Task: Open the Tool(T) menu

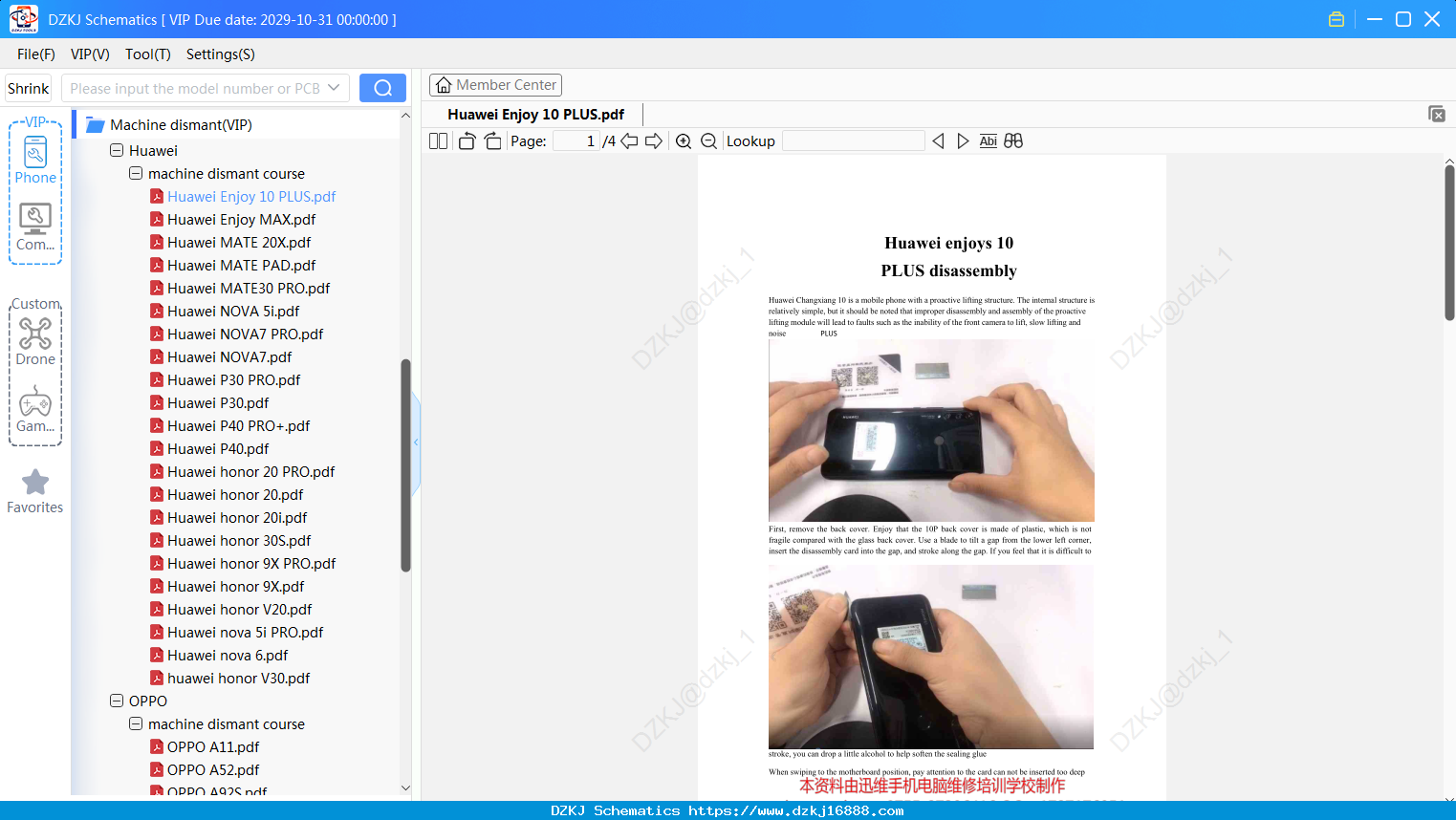Action: 148,54
